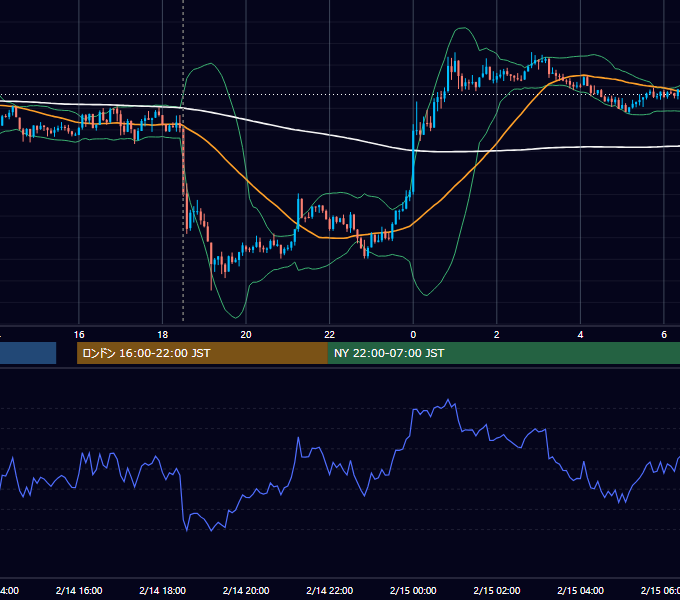Screen dimensions: 680x600
Task: Click upper axis hour label 20
Action: (x=246, y=335)
